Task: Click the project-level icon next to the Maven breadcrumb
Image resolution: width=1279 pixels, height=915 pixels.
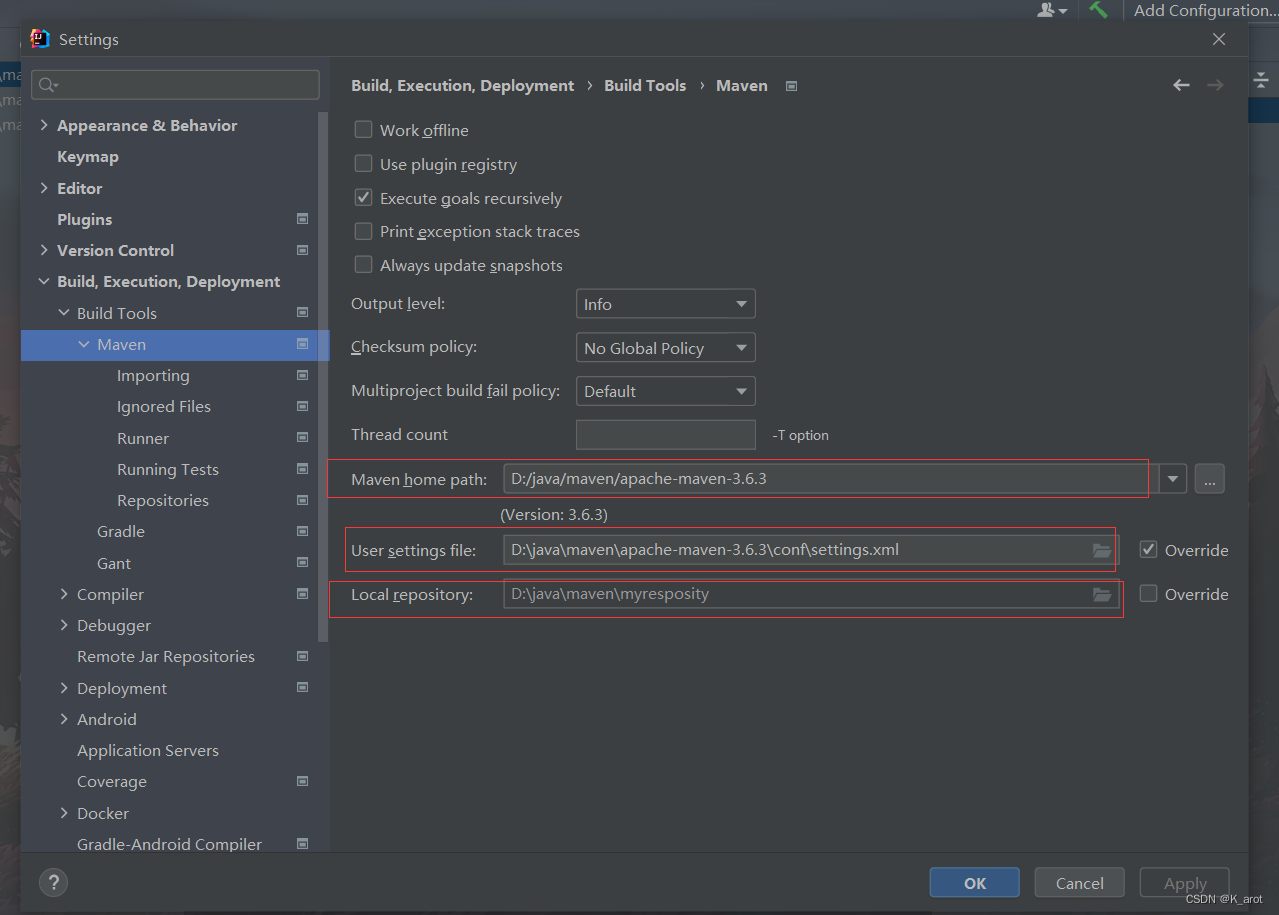Action: point(791,86)
